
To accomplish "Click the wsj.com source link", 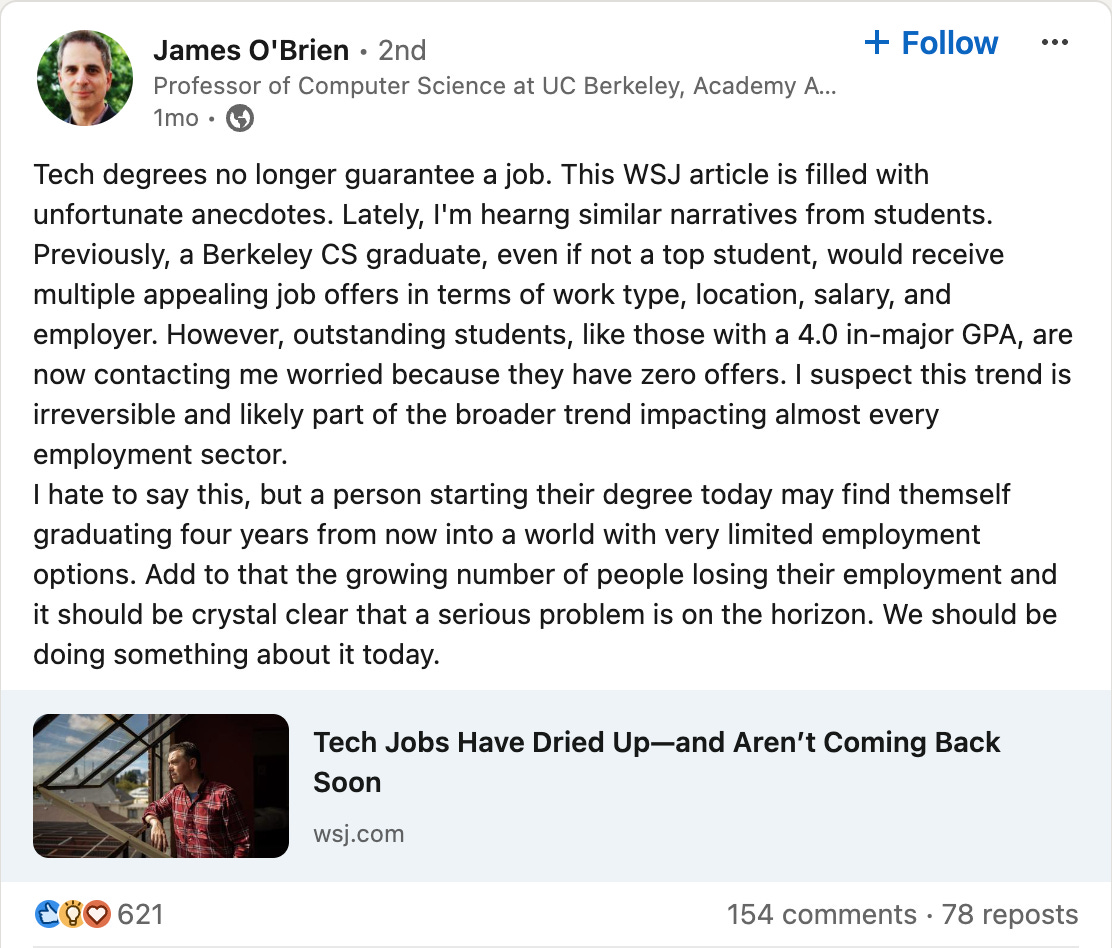I will (359, 833).
